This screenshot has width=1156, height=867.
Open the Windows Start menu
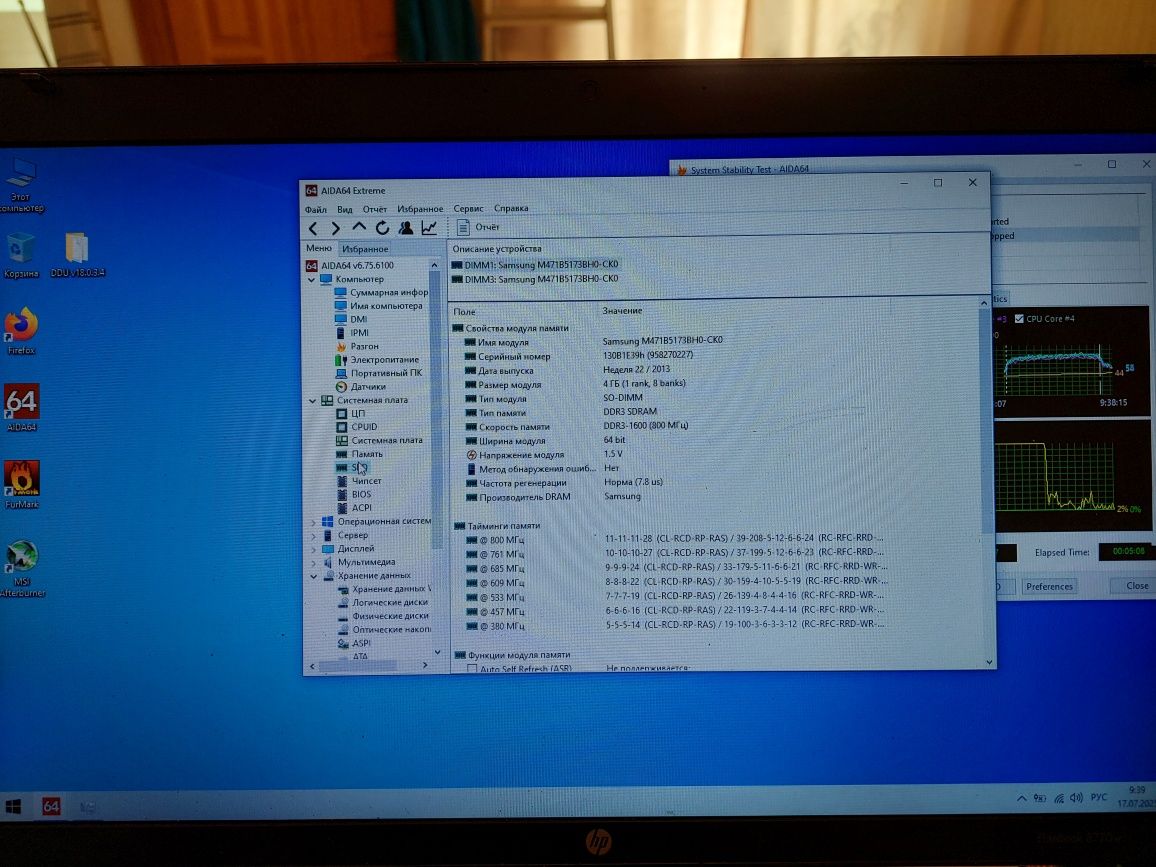point(13,807)
